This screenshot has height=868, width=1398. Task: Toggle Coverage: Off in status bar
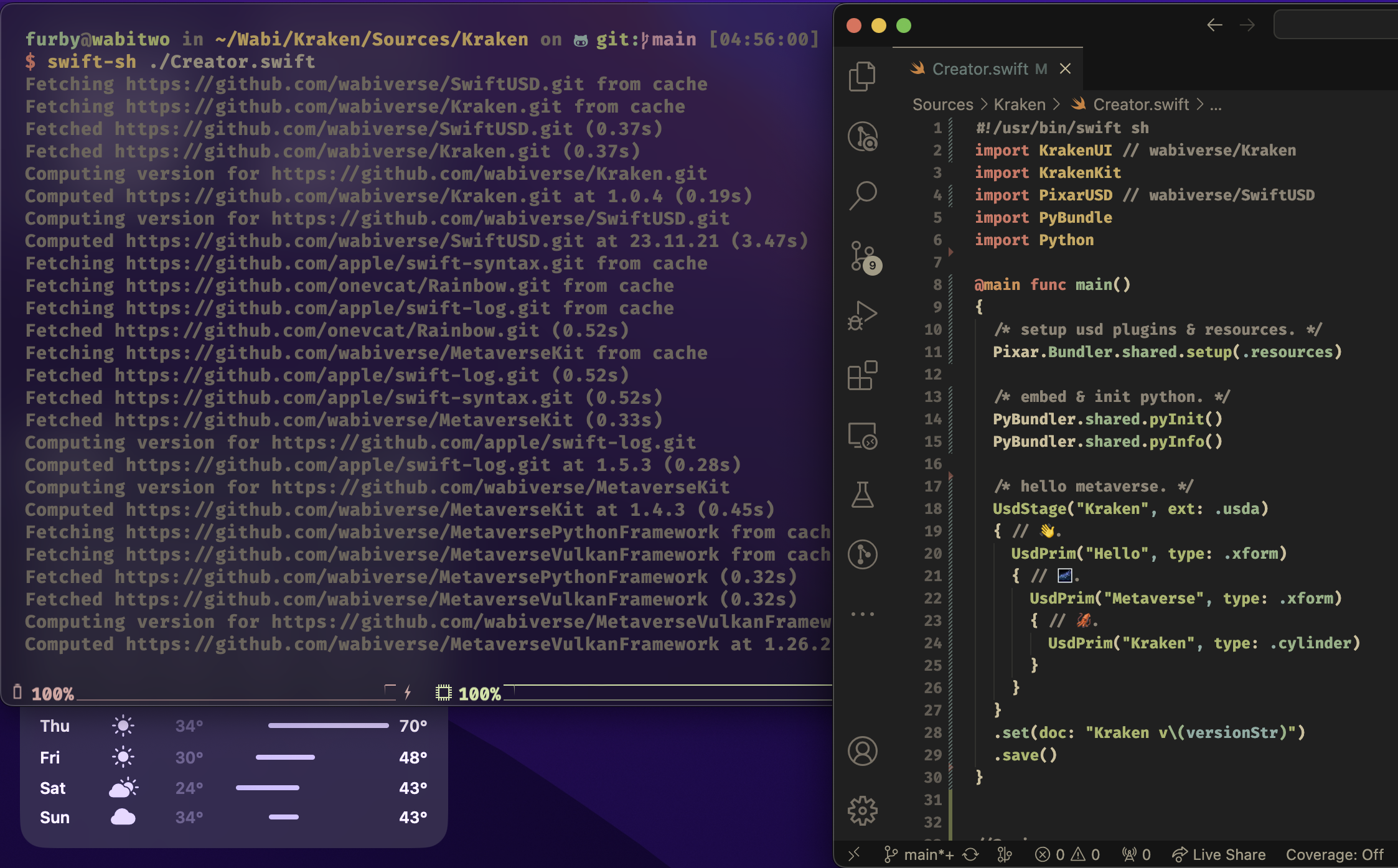coord(1335,854)
